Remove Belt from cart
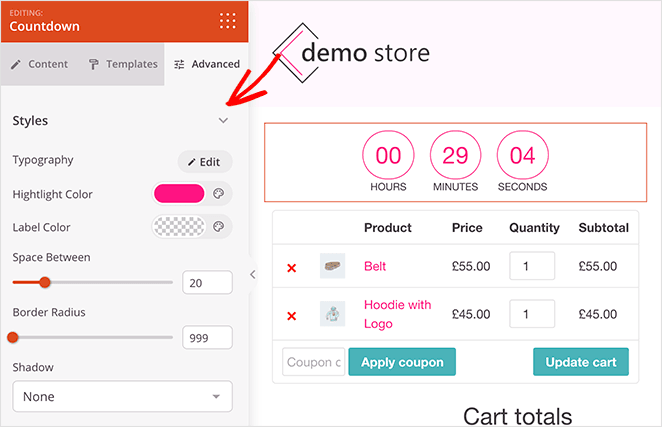 coord(292,268)
